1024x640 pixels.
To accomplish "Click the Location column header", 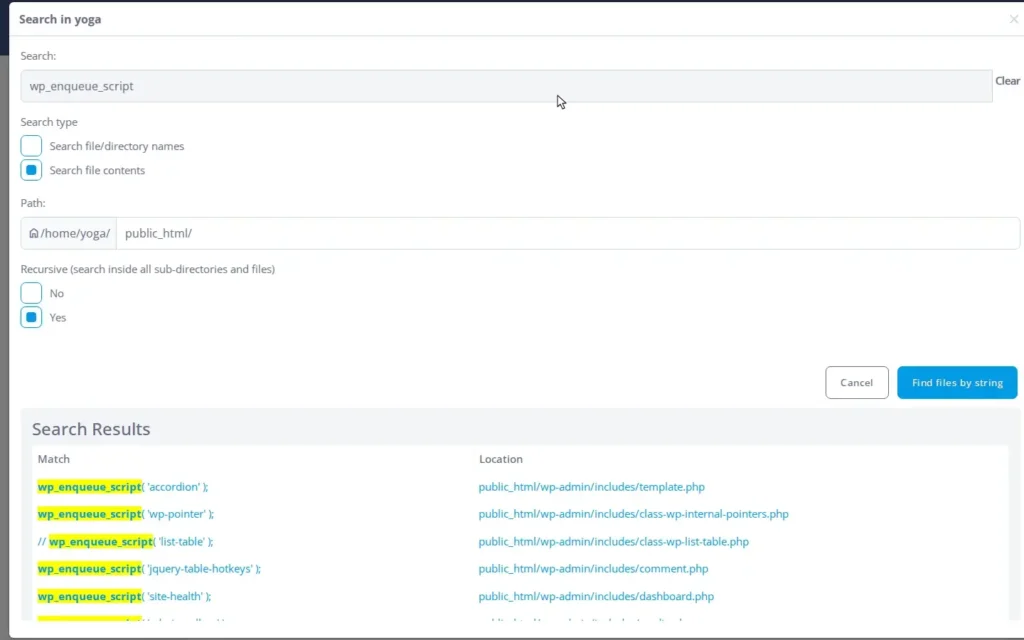I will click(500, 459).
